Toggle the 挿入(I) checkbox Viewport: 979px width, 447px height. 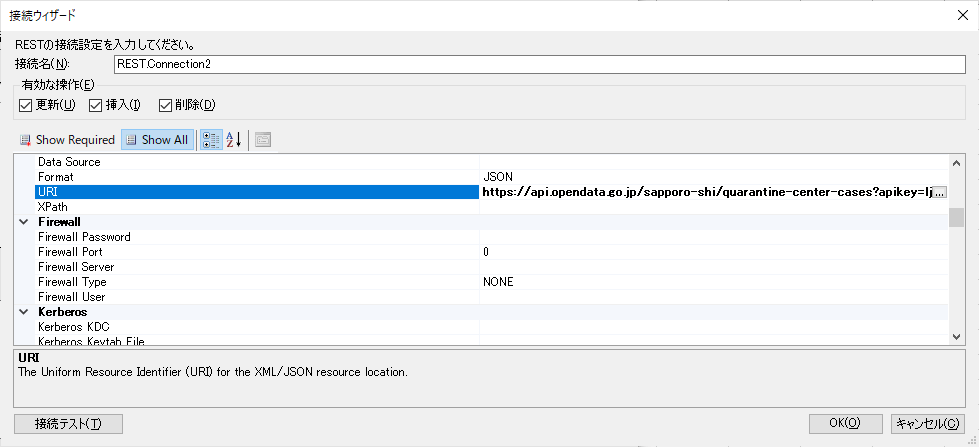pos(96,105)
